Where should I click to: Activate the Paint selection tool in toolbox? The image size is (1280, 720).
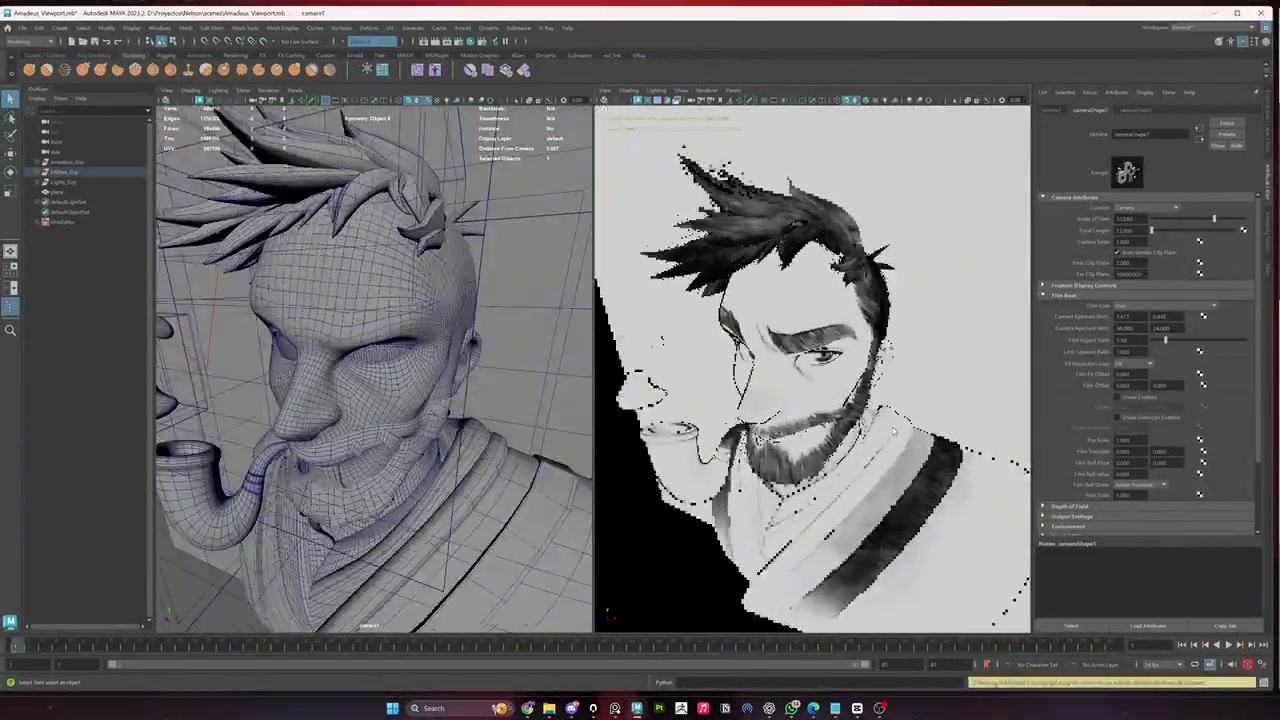10,135
